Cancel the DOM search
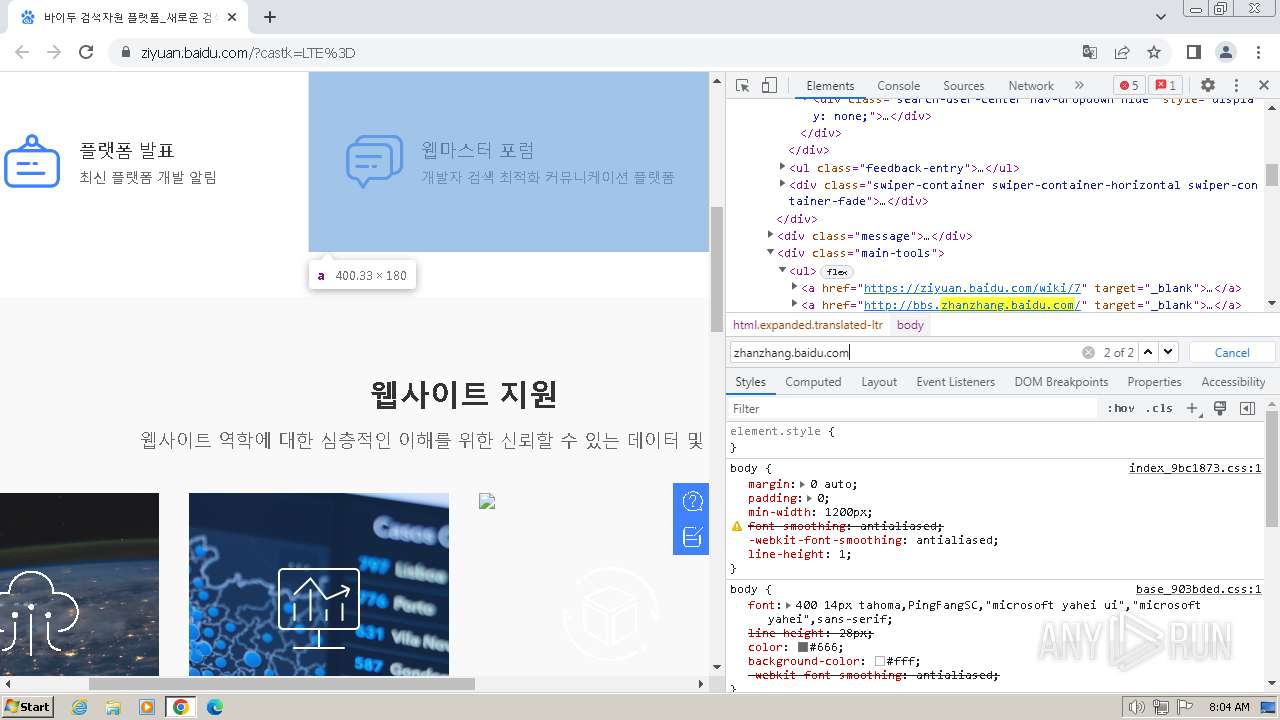The height and width of the screenshot is (720, 1280). [x=1232, y=352]
